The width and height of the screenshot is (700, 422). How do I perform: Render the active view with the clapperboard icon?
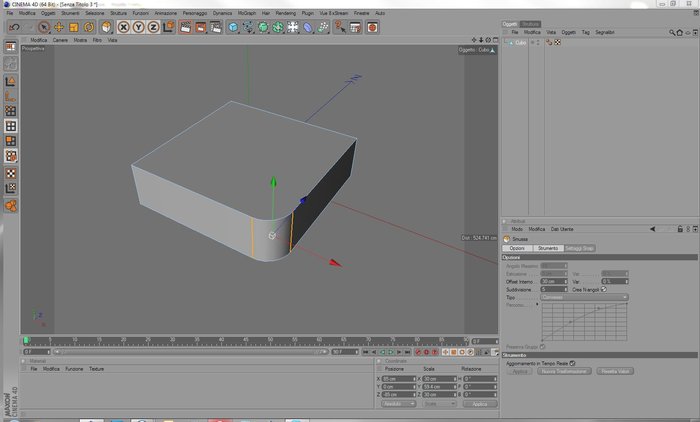[x=185, y=27]
